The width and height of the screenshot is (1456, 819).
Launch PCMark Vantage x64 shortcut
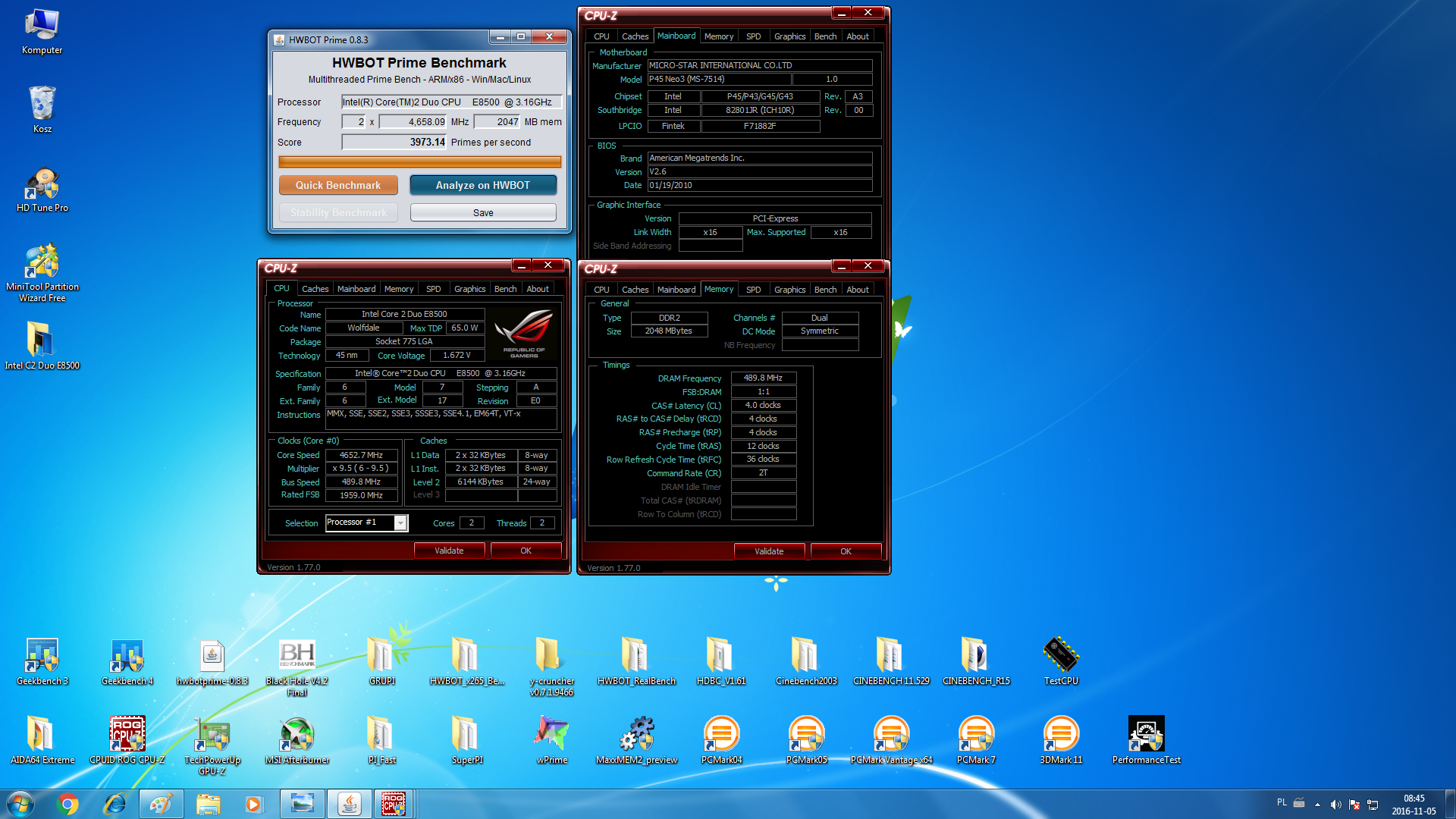tap(891, 741)
